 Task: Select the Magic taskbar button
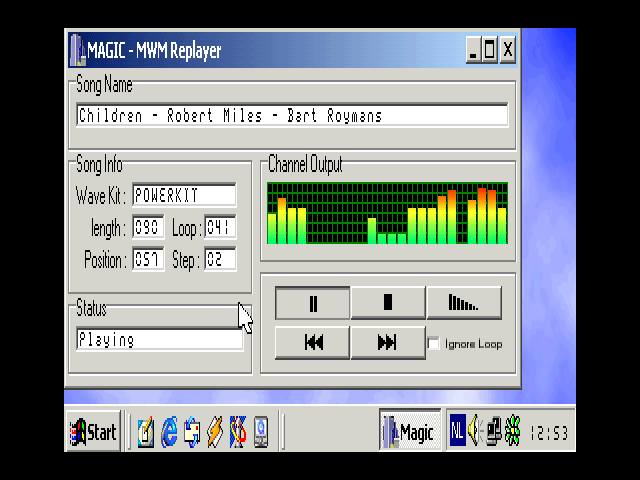[410, 432]
